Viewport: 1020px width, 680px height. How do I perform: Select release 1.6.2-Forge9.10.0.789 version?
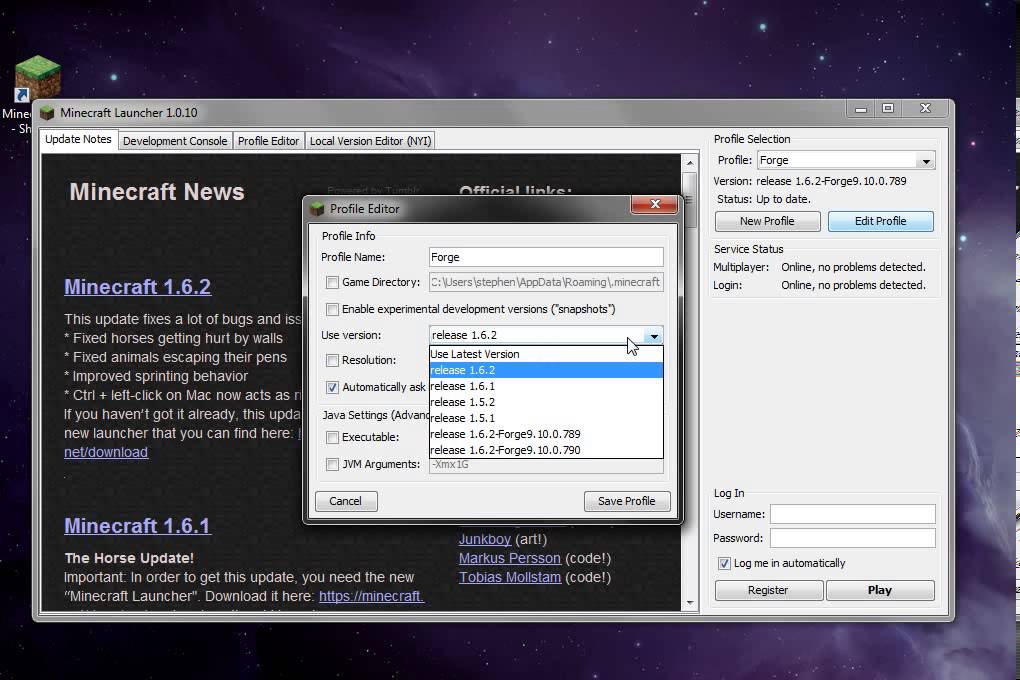pyautogui.click(x=546, y=434)
